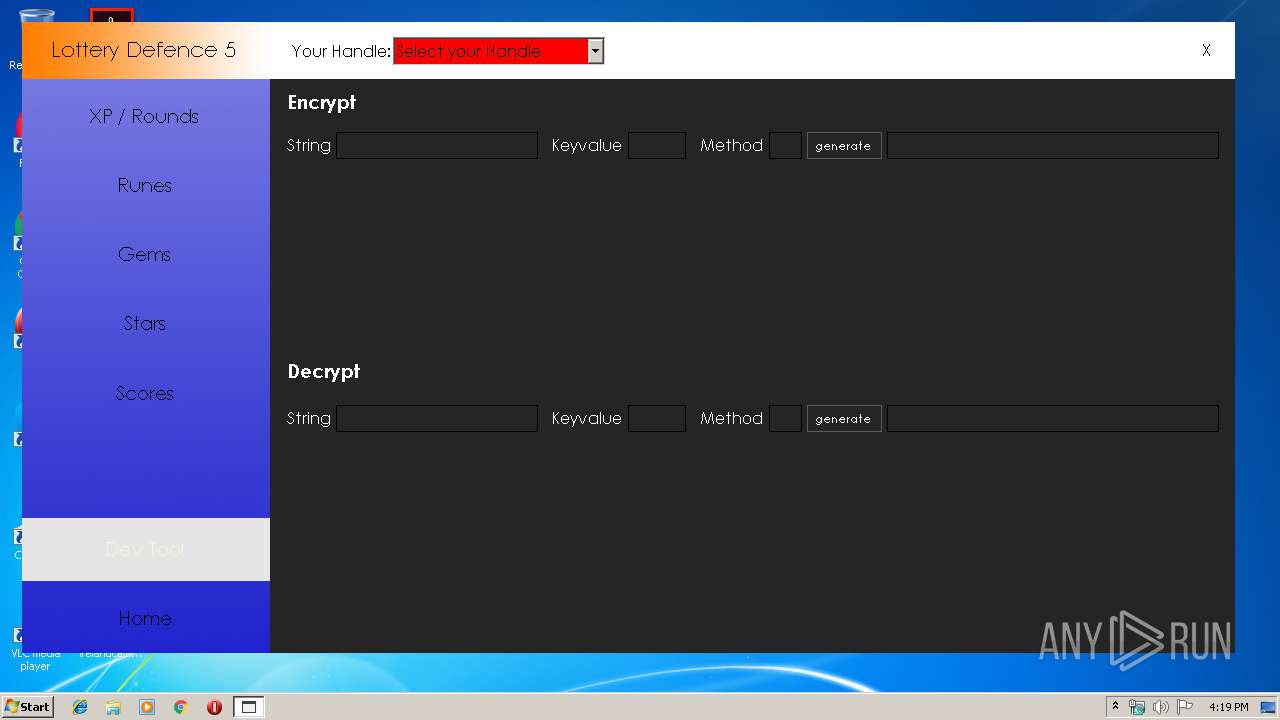Click the taskbar clock showing 4:19 PM
This screenshot has height=720, width=1280.
coord(1228,707)
